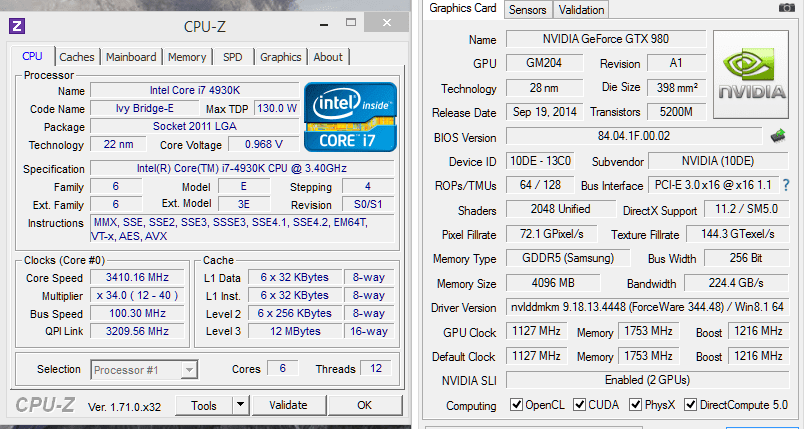Toggle the CUDA checkbox
This screenshot has height=429, width=805.
pos(580,404)
